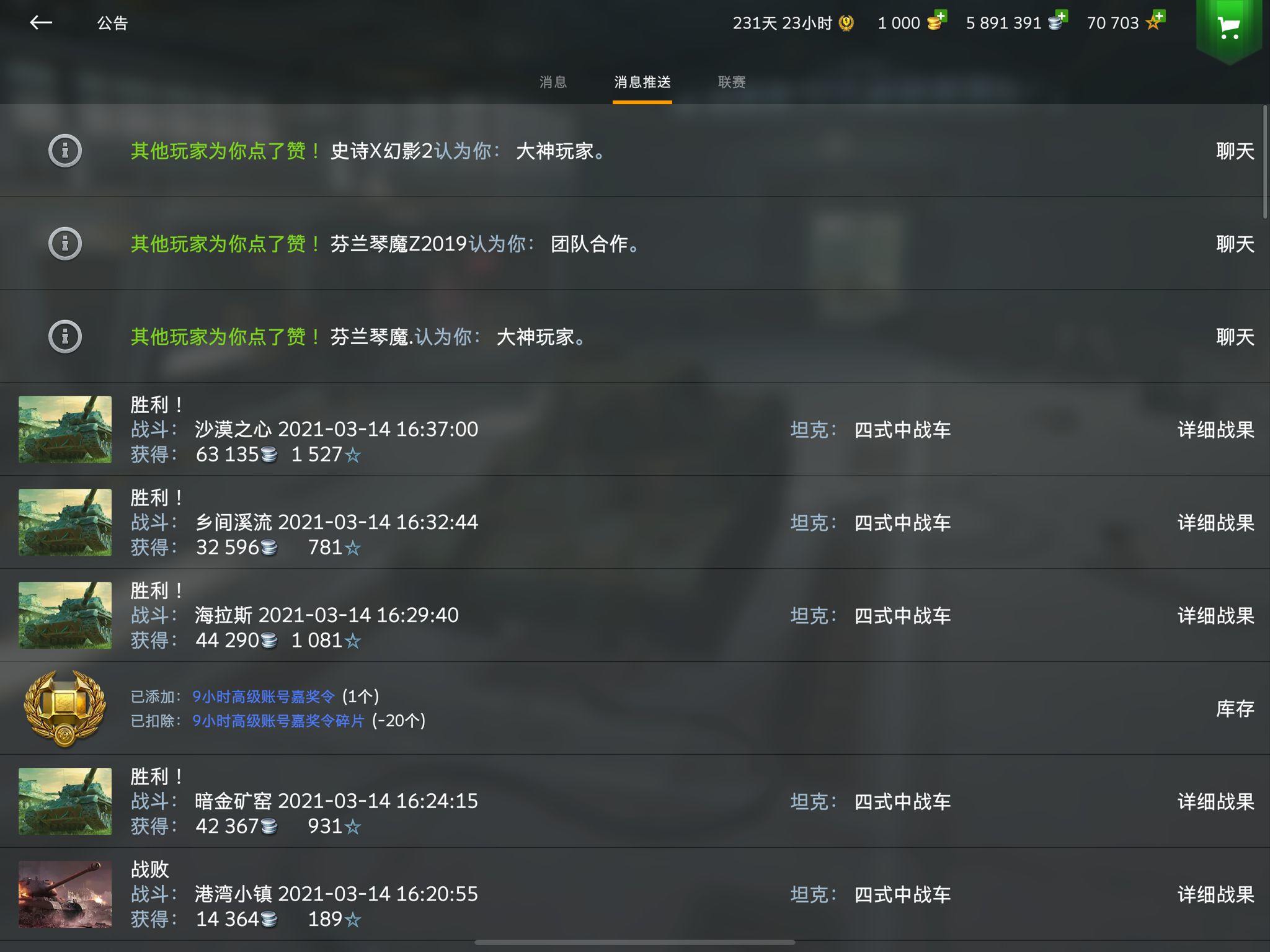Click 9小时高级账号嘉奖令 link
Viewport: 1270px width, 952px height.
click(x=264, y=696)
